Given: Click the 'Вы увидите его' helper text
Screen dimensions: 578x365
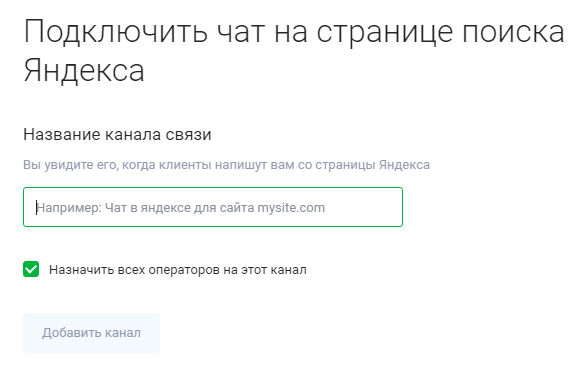Looking at the screenshot, I should click(x=70, y=165).
